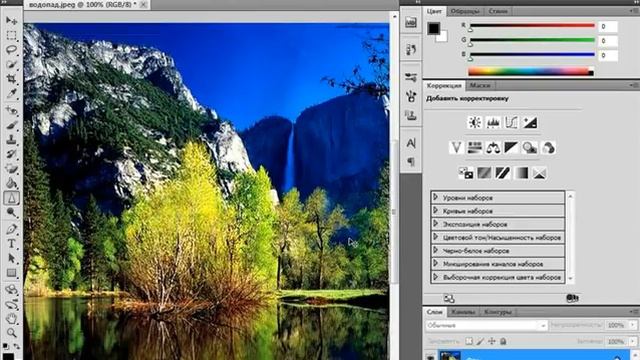
Task: Select the Eyedropper tool
Action: click(11, 93)
